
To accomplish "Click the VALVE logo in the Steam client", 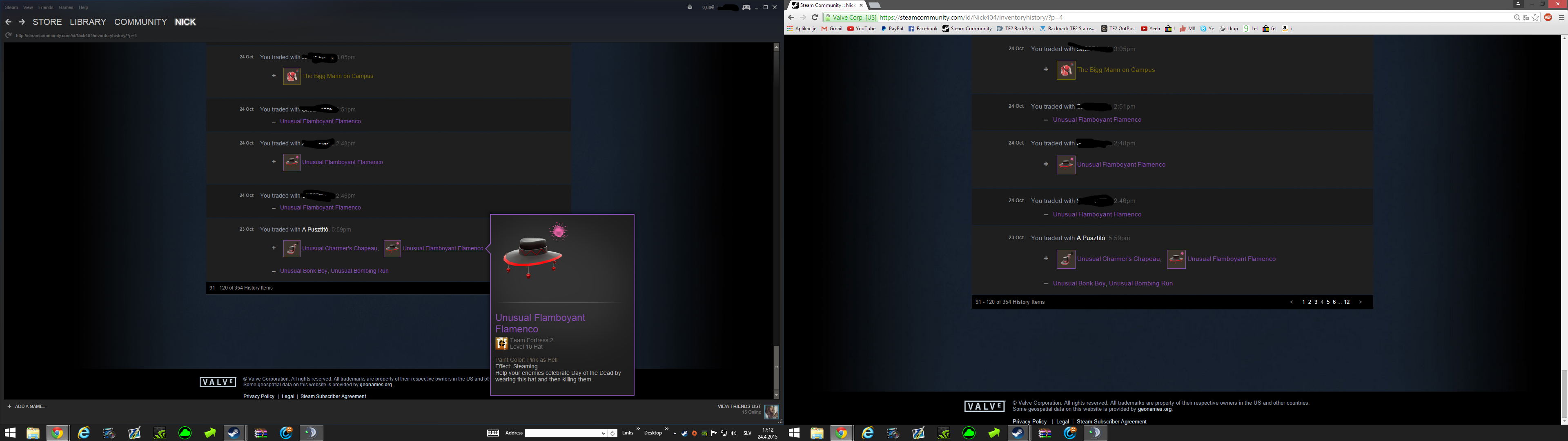I will pos(218,382).
